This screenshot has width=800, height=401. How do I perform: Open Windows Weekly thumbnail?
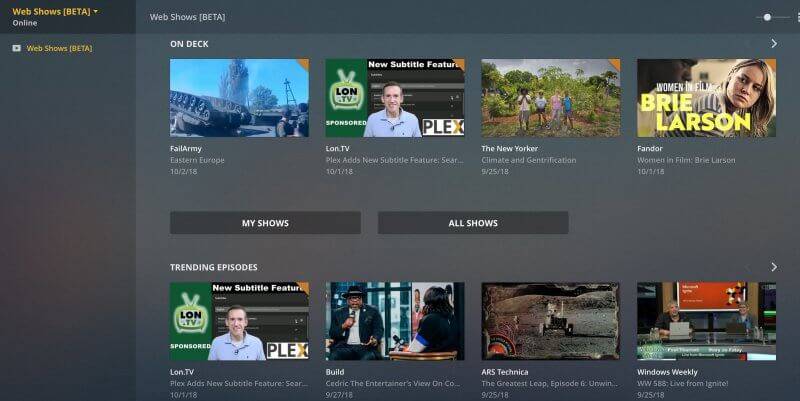pyautogui.click(x=707, y=321)
